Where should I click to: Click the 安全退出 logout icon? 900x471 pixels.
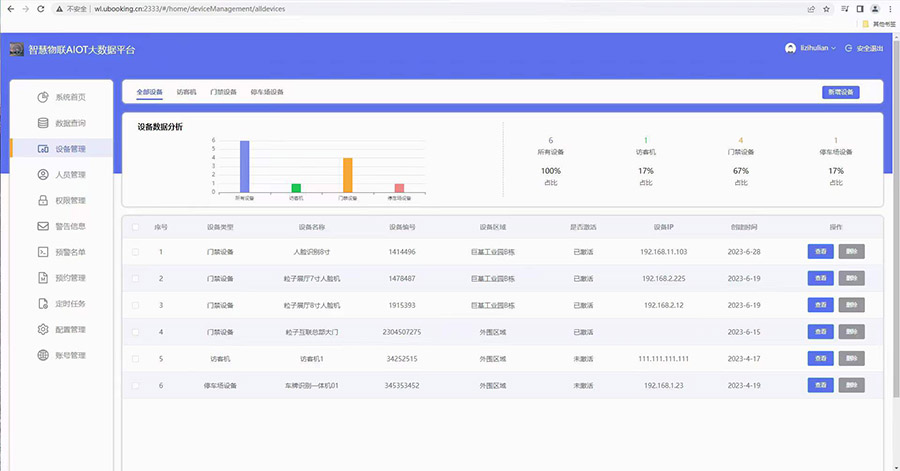point(849,48)
